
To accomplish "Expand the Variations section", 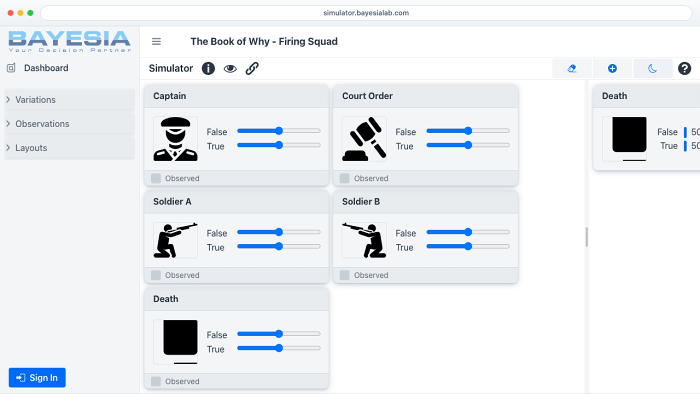I will (x=69, y=100).
